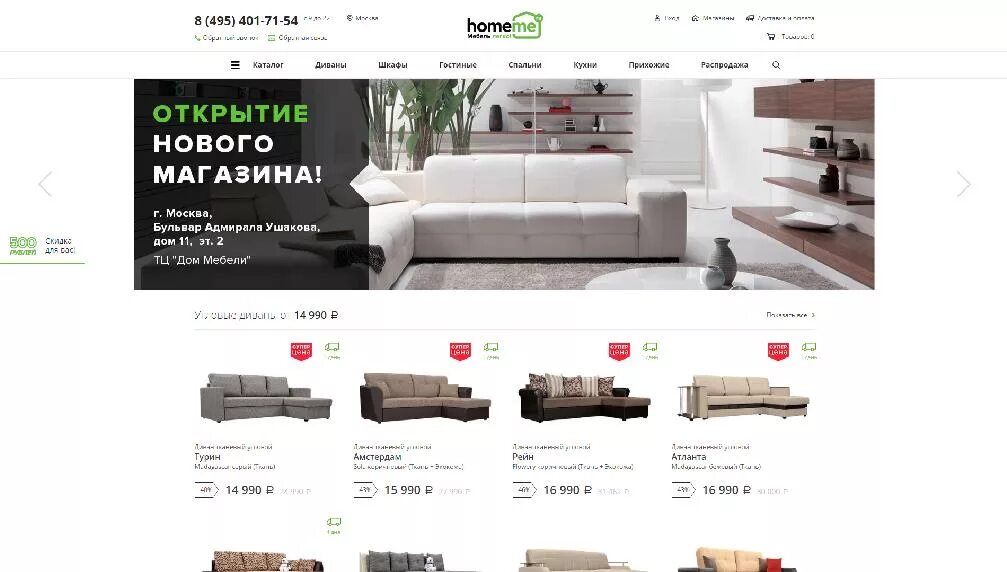Viewport: 1007px width, 572px height.
Task: Open the Атланта sofa product name
Action: [688, 456]
